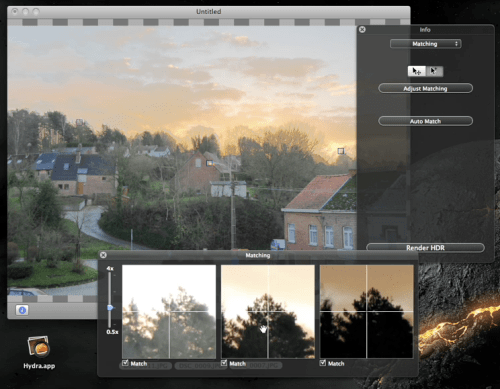Close the Matching panel
This screenshot has height=389, width=500.
click(103, 255)
